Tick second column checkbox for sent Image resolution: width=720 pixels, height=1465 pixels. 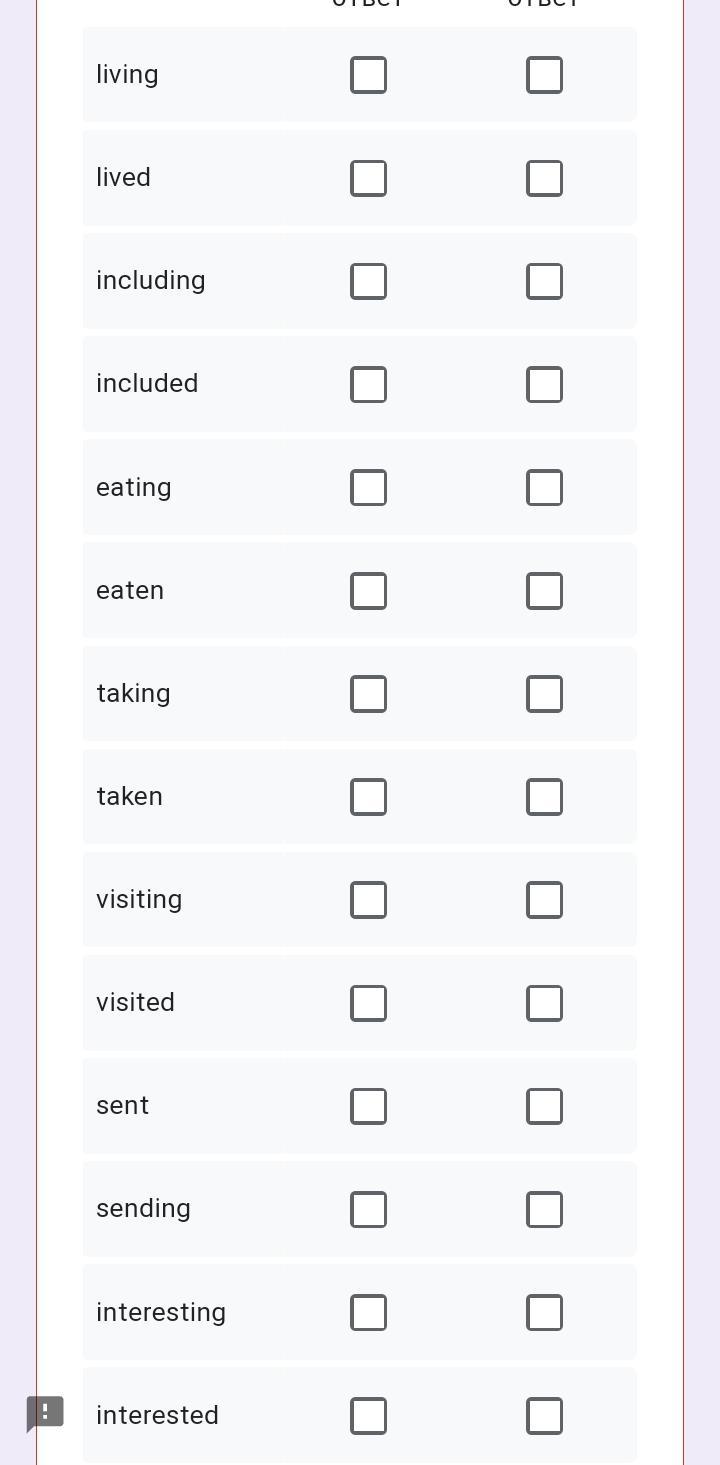point(544,1106)
